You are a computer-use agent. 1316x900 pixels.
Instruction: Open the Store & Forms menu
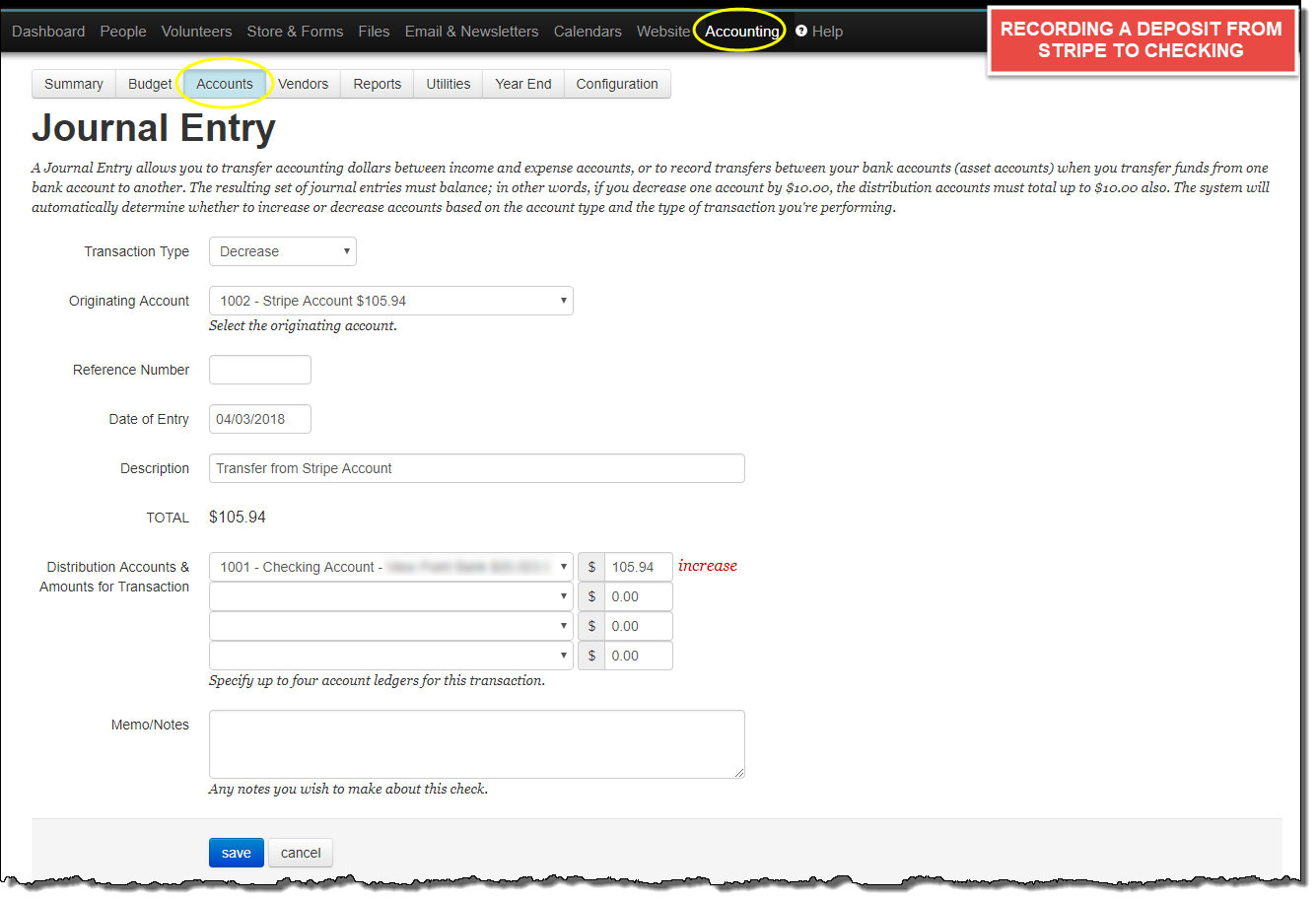pyautogui.click(x=295, y=32)
